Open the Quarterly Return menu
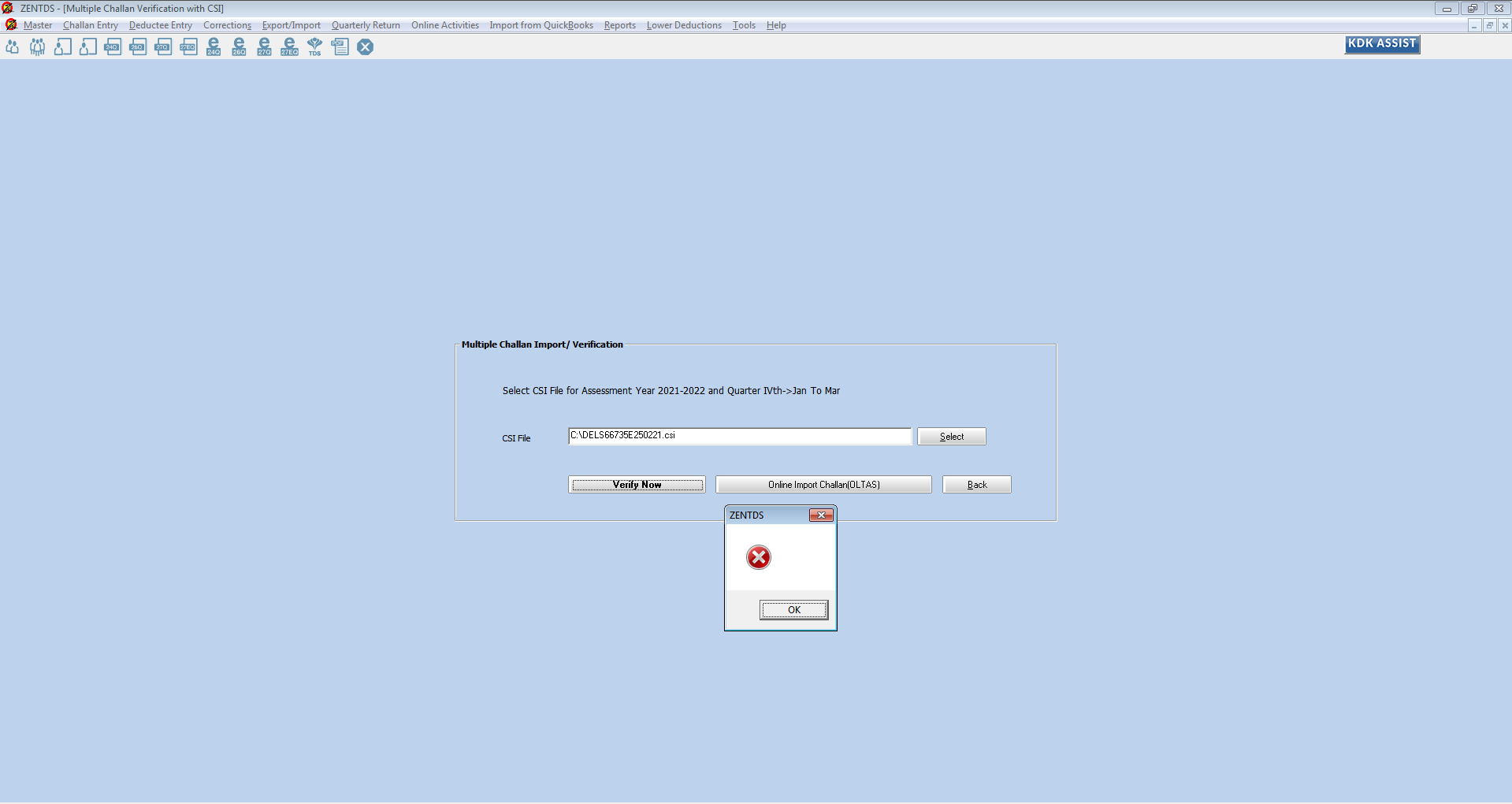The height and width of the screenshot is (804, 1512). click(x=366, y=25)
